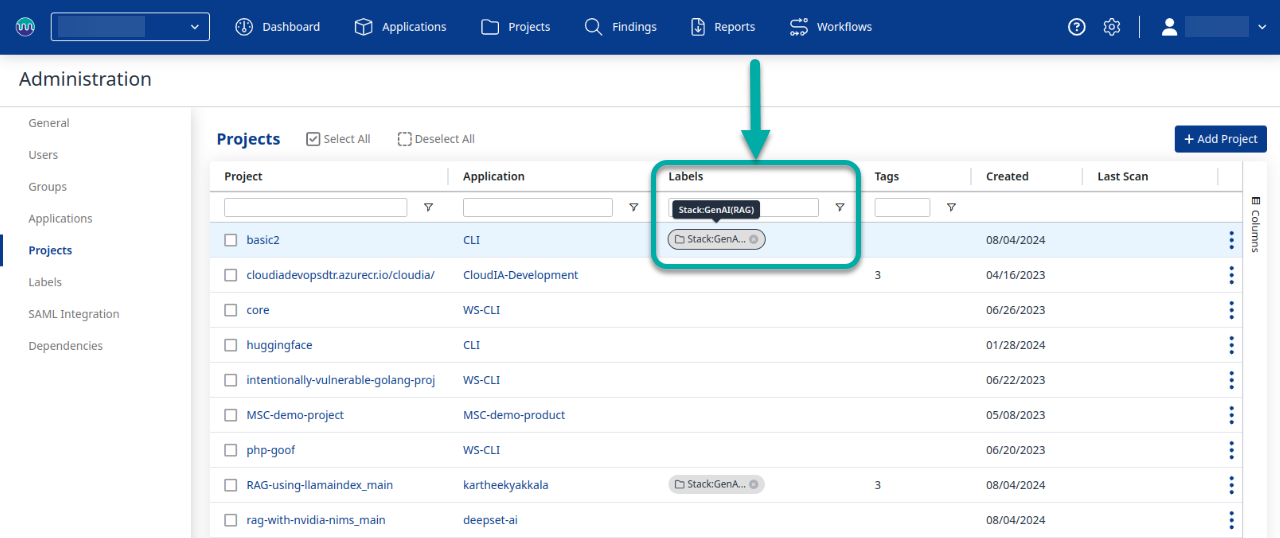This screenshot has height=538, width=1280.
Task: Click the Add Project button
Action: click(1220, 139)
